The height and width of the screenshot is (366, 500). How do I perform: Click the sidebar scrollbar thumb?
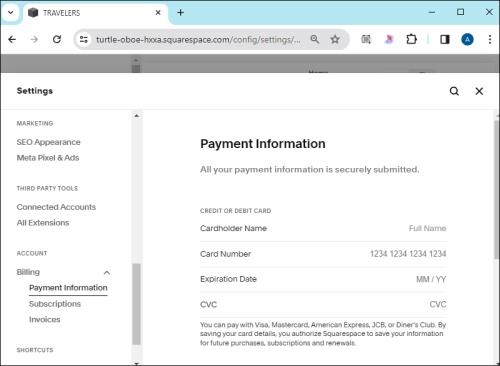pyautogui.click(x=136, y=304)
